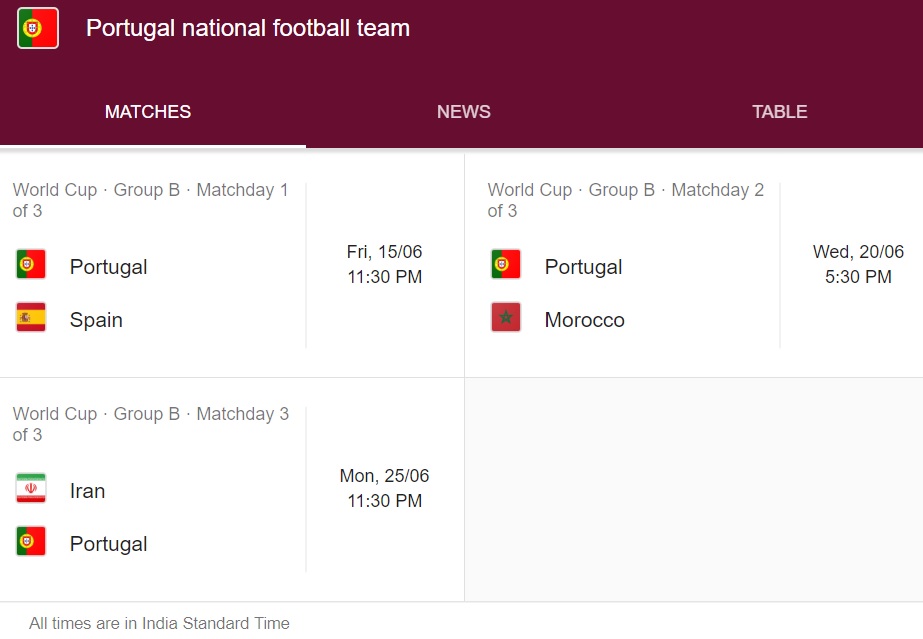The image size is (923, 639).
Task: Click Portugal flag in Matchday 1 card
Action: click(x=31, y=264)
